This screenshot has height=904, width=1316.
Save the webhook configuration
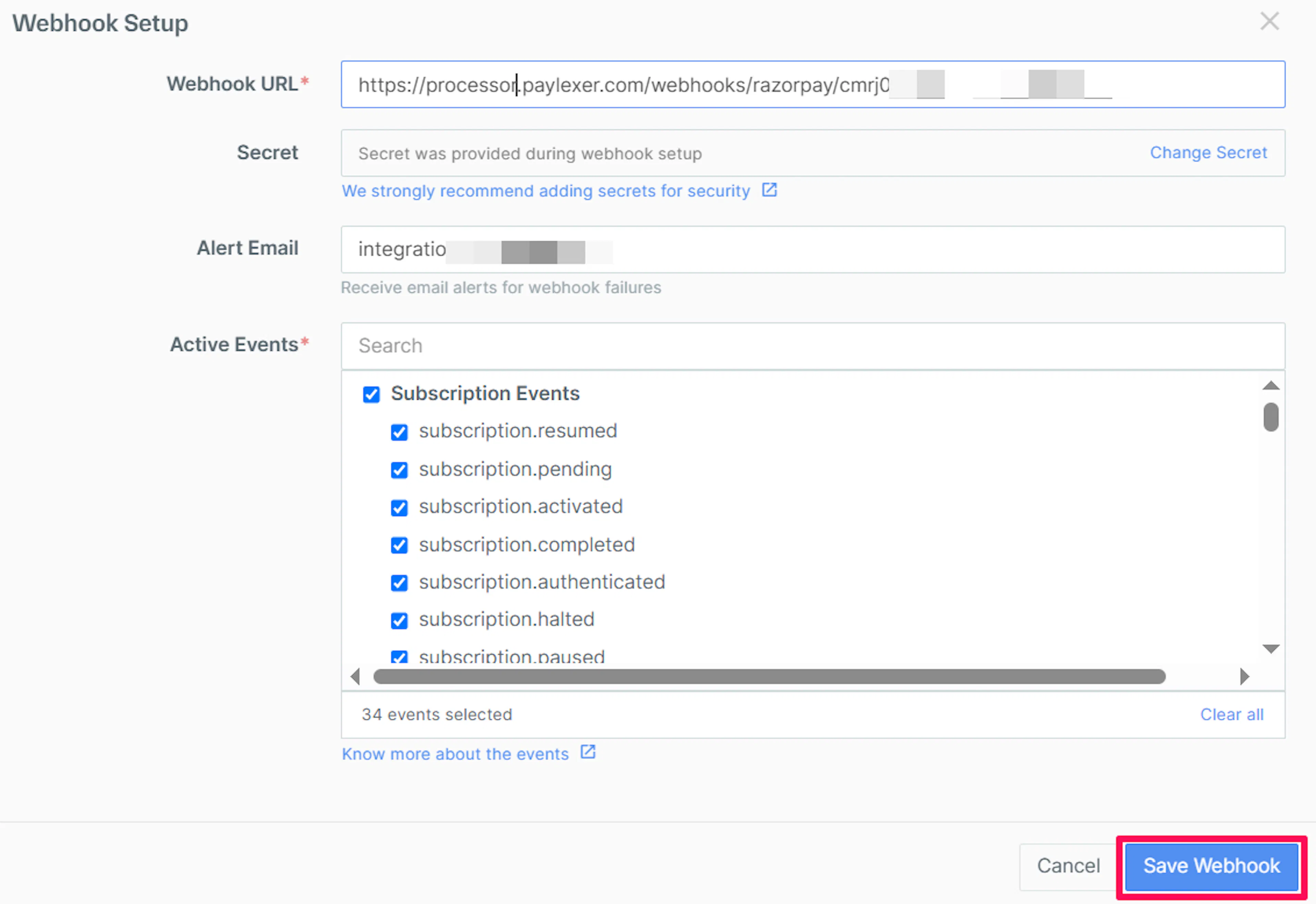[1211, 866]
